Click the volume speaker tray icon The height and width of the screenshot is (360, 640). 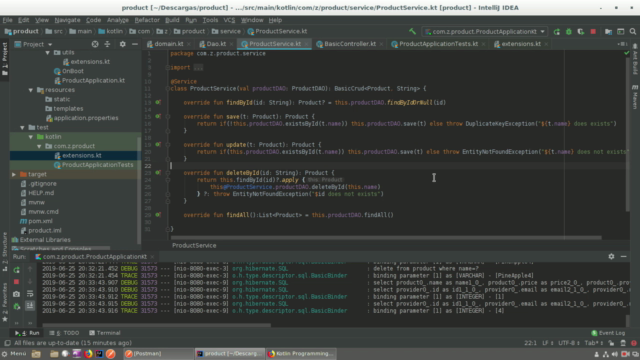pos(615,354)
